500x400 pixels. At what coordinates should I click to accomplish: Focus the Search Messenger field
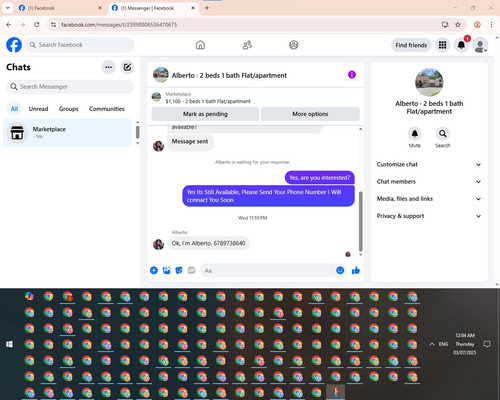tap(70, 87)
